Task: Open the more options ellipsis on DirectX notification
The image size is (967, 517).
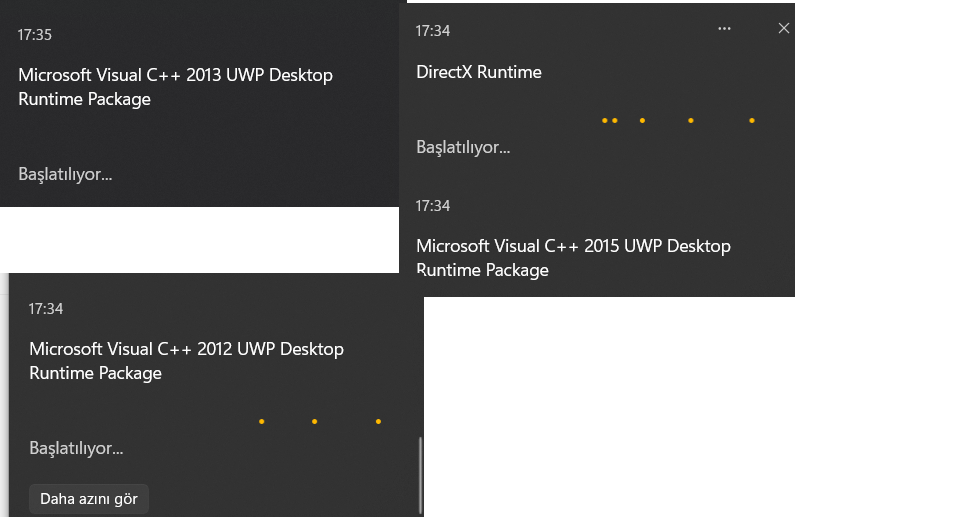Action: pyautogui.click(x=725, y=29)
